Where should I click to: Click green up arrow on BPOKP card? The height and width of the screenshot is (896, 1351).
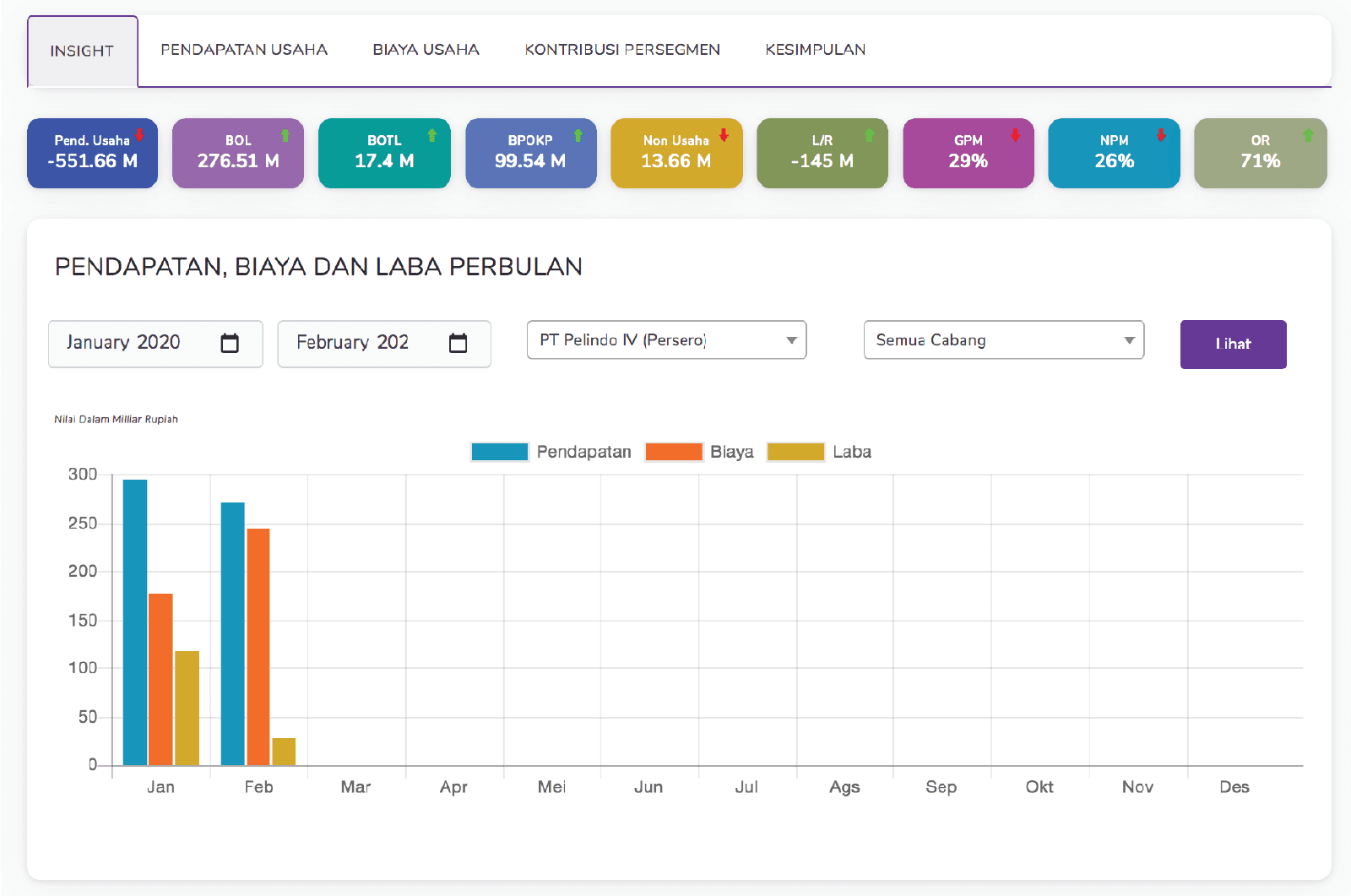point(578,135)
